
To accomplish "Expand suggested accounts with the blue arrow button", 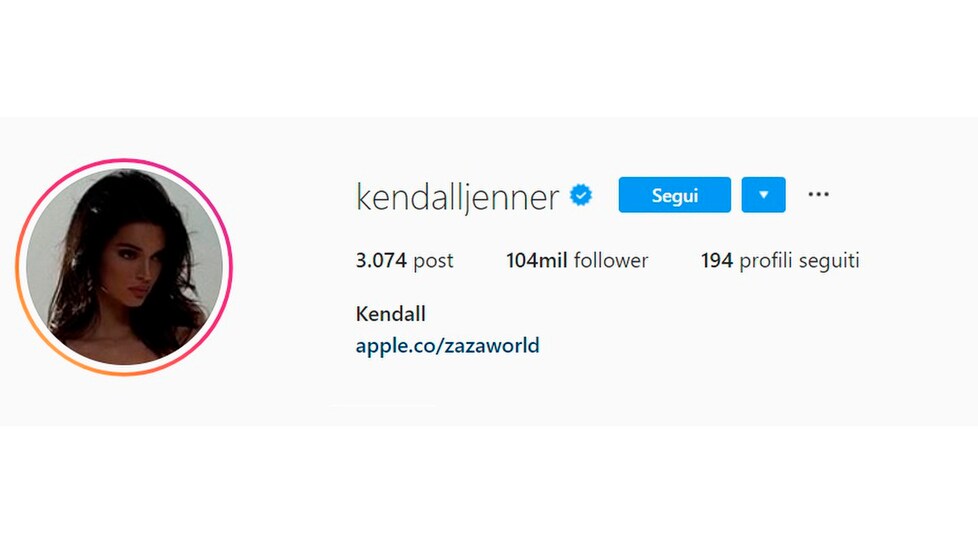I will point(763,195).
